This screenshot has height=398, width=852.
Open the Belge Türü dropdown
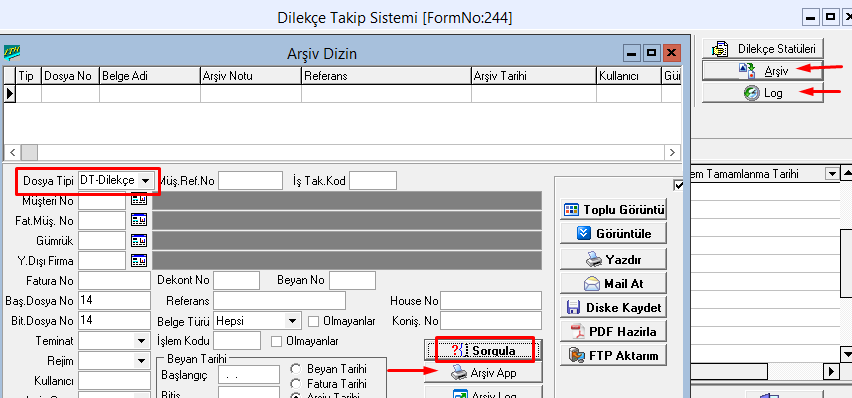point(292,321)
